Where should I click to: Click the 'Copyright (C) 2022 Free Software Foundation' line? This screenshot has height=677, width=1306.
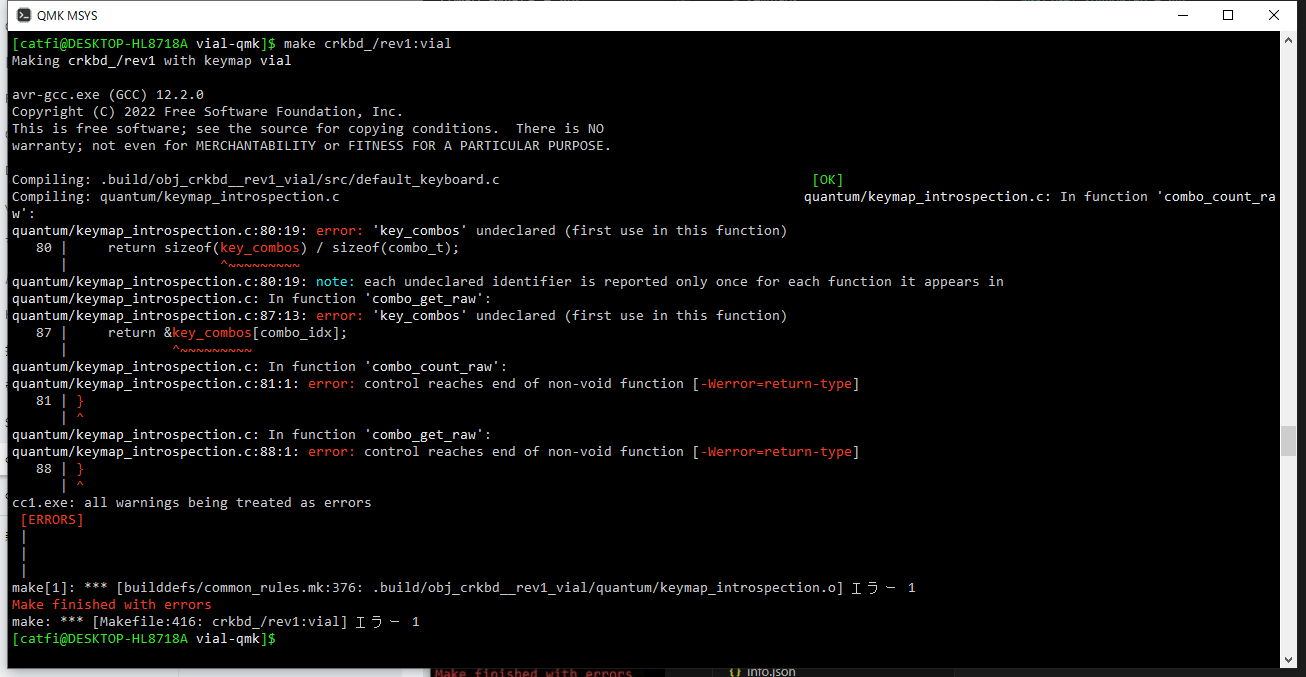coord(207,112)
